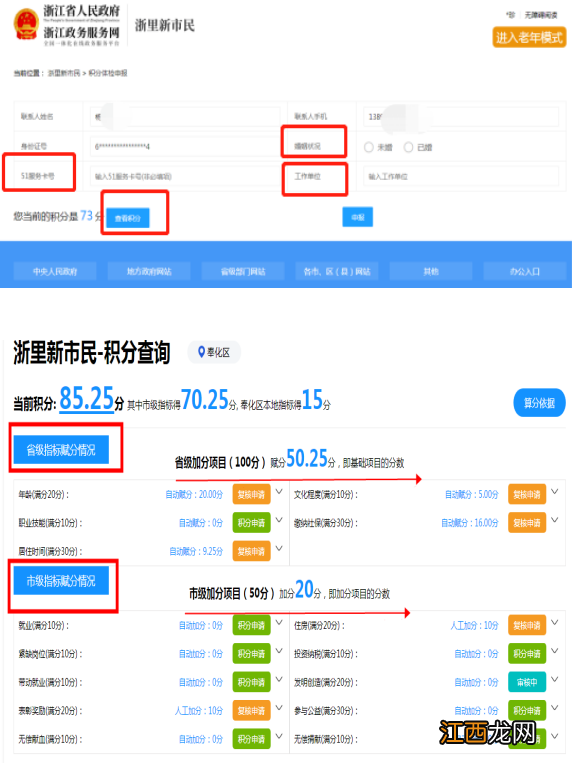Expand the 职业技能 row chevron
The image size is (573, 763).
(279, 520)
